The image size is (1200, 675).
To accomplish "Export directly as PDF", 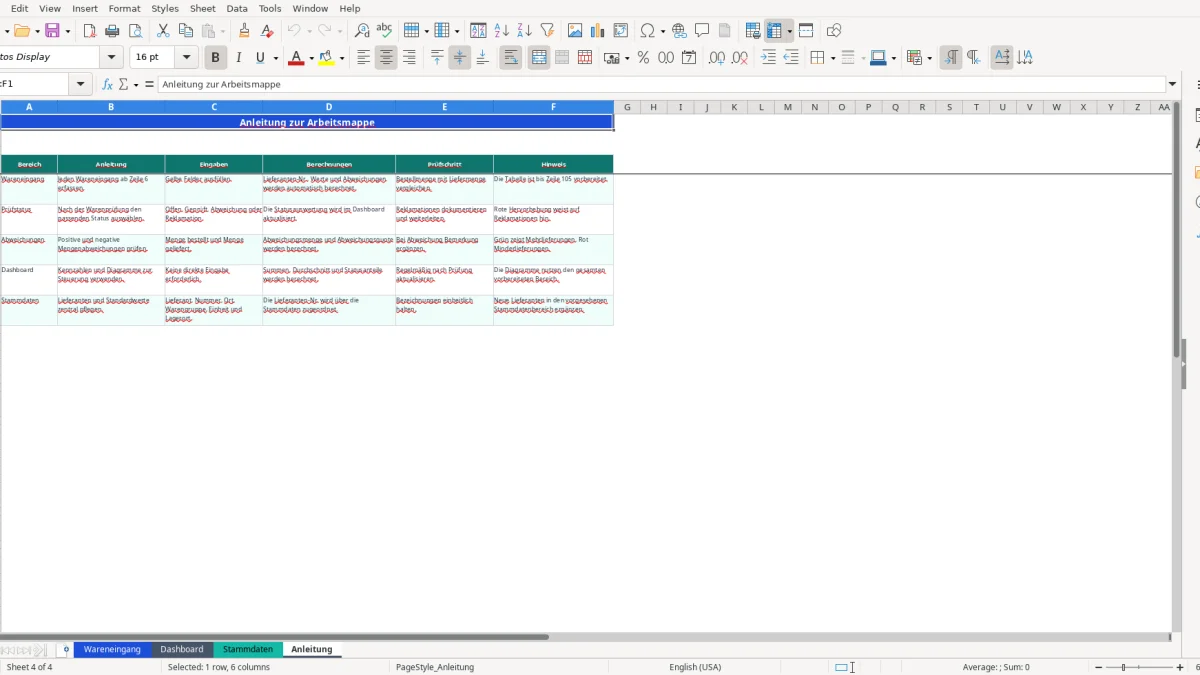I will (90, 31).
